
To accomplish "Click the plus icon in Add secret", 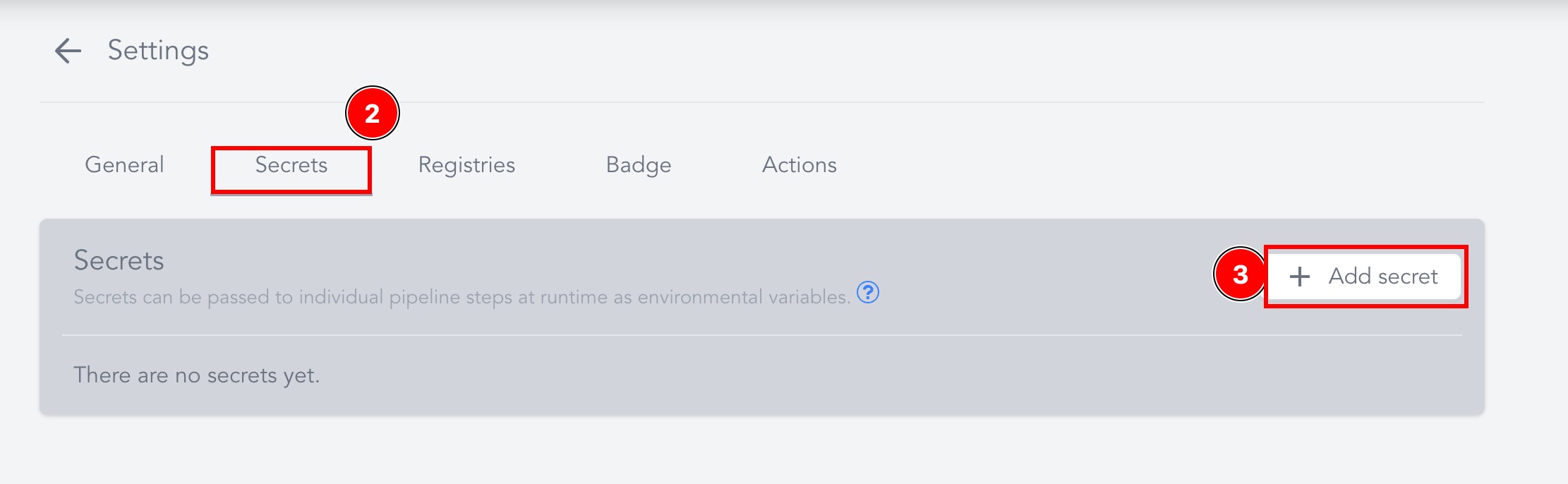I will coord(1299,277).
